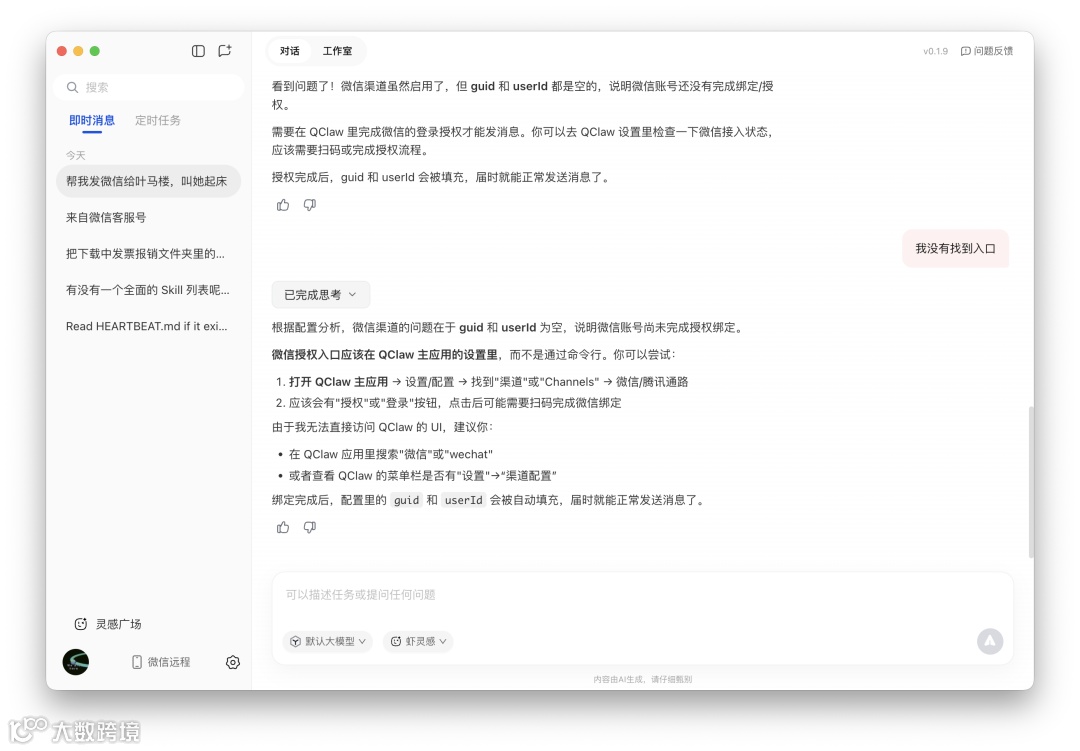Start a new chat with compose icon
Screen dimensions: 1080x751
[225, 51]
